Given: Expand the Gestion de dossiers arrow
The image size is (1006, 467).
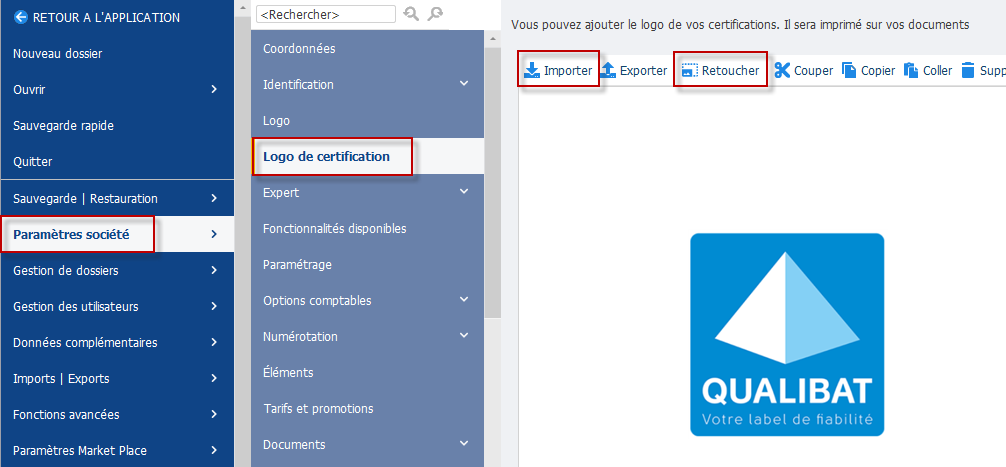Looking at the screenshot, I should click(x=215, y=270).
